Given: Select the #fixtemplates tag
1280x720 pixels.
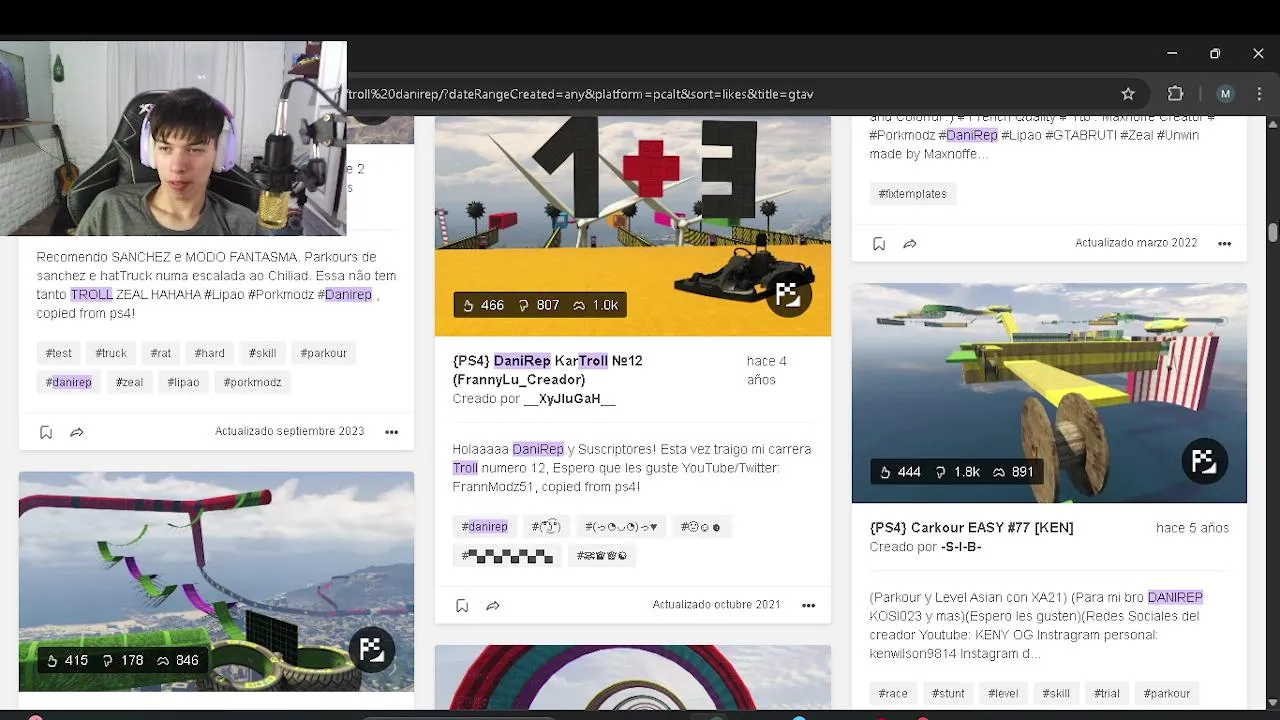Looking at the screenshot, I should point(912,194).
